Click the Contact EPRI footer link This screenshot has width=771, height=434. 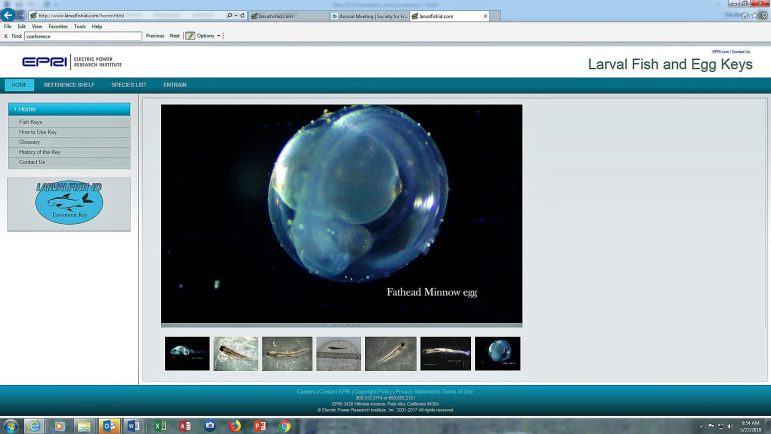[x=335, y=392]
